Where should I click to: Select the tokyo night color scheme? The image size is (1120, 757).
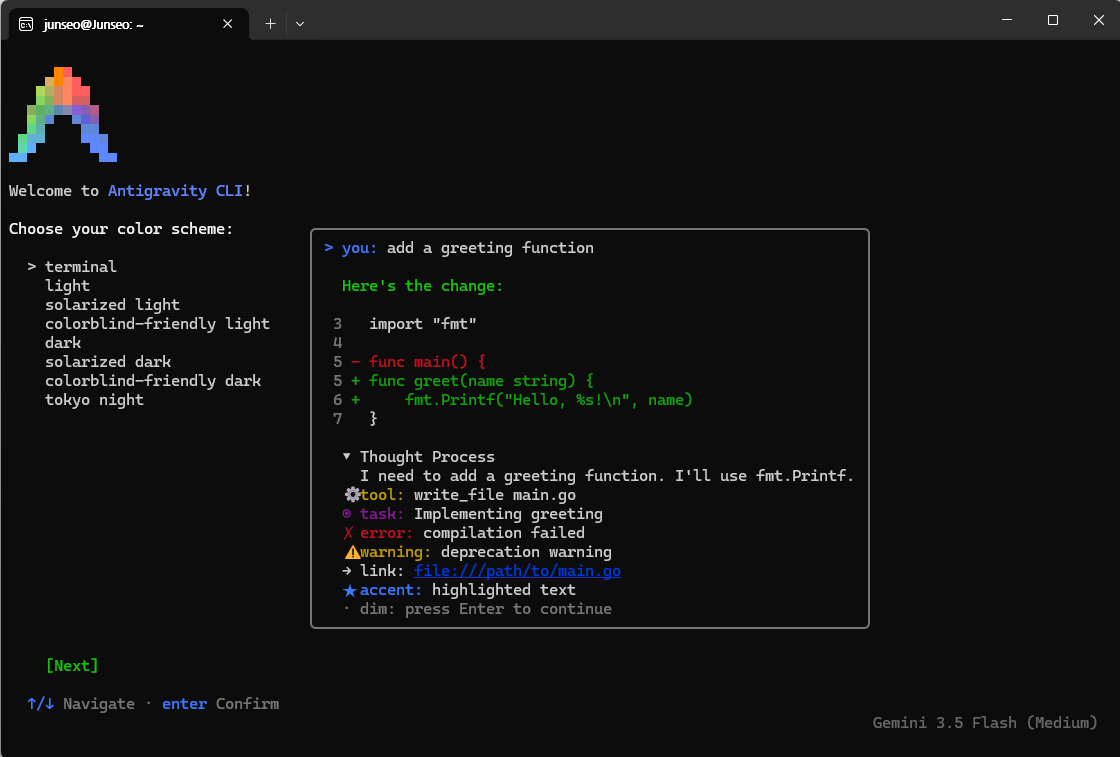click(x=94, y=400)
